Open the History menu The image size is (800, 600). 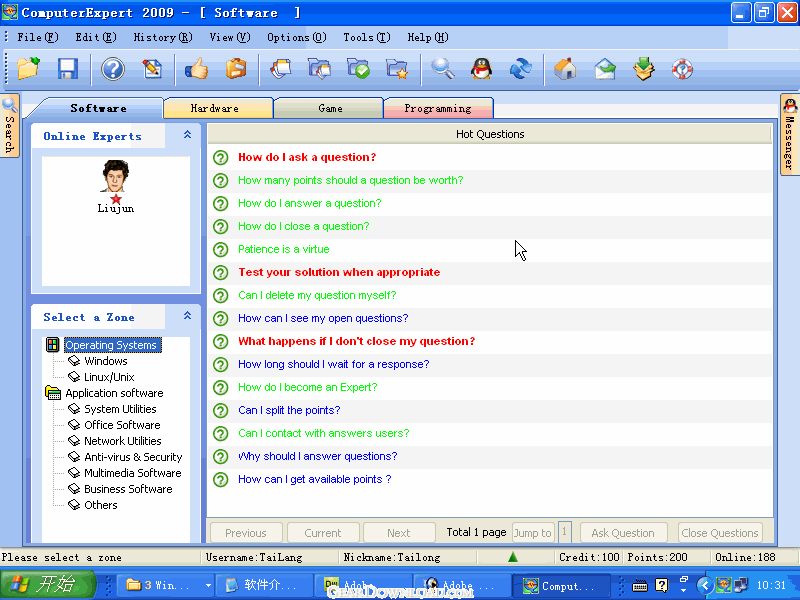(163, 37)
